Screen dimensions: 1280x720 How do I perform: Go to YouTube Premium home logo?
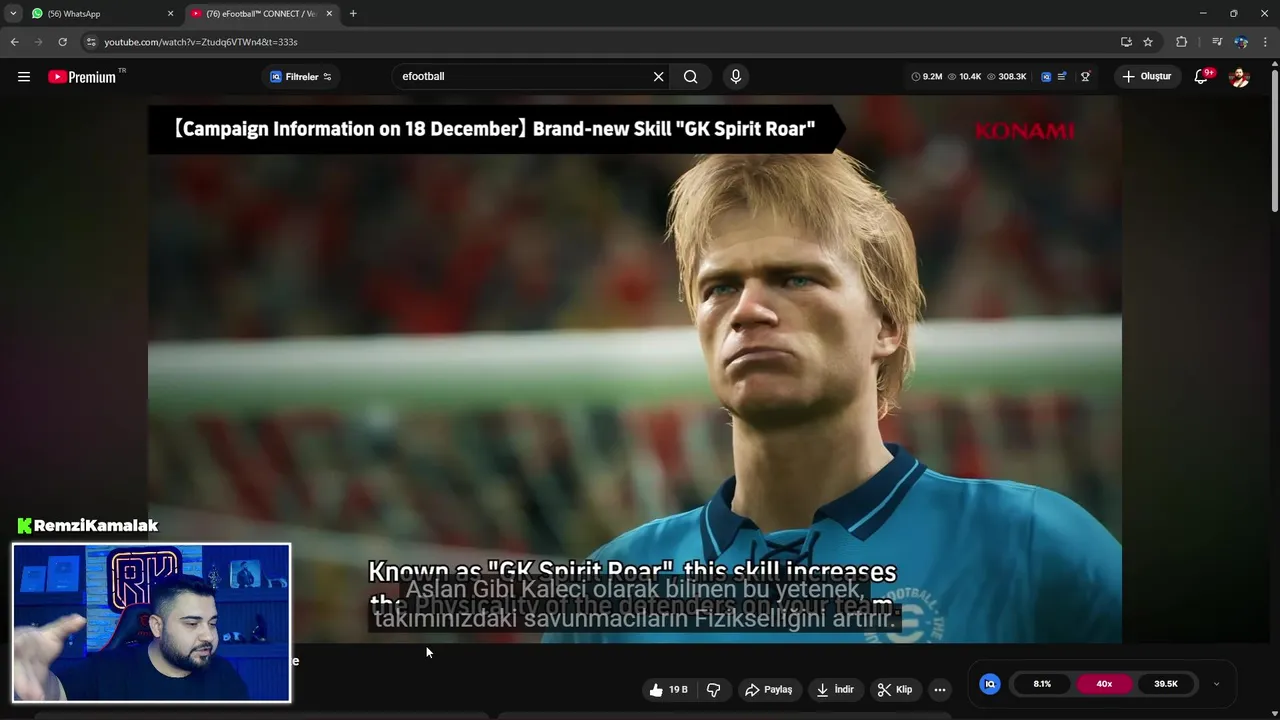83,77
